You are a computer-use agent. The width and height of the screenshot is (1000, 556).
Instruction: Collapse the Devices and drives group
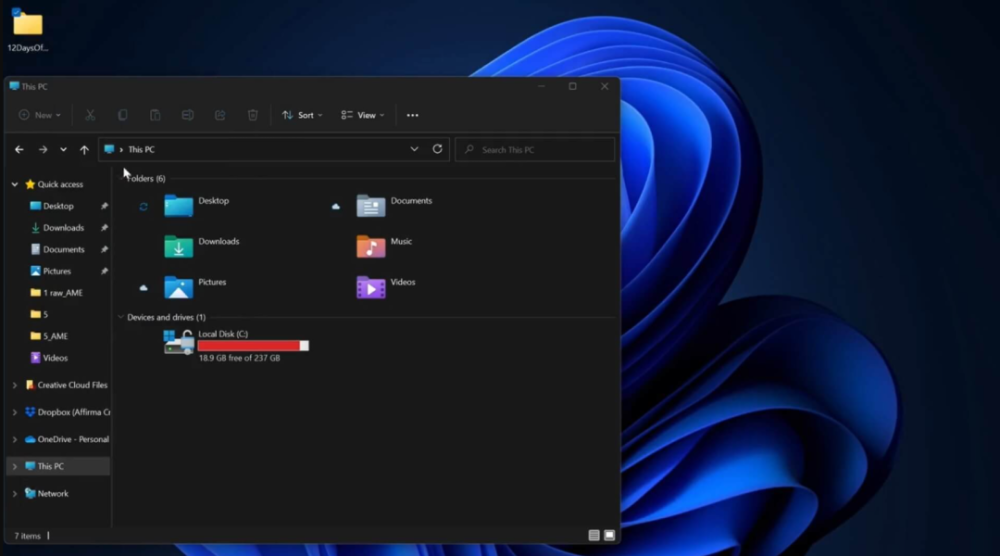121,317
